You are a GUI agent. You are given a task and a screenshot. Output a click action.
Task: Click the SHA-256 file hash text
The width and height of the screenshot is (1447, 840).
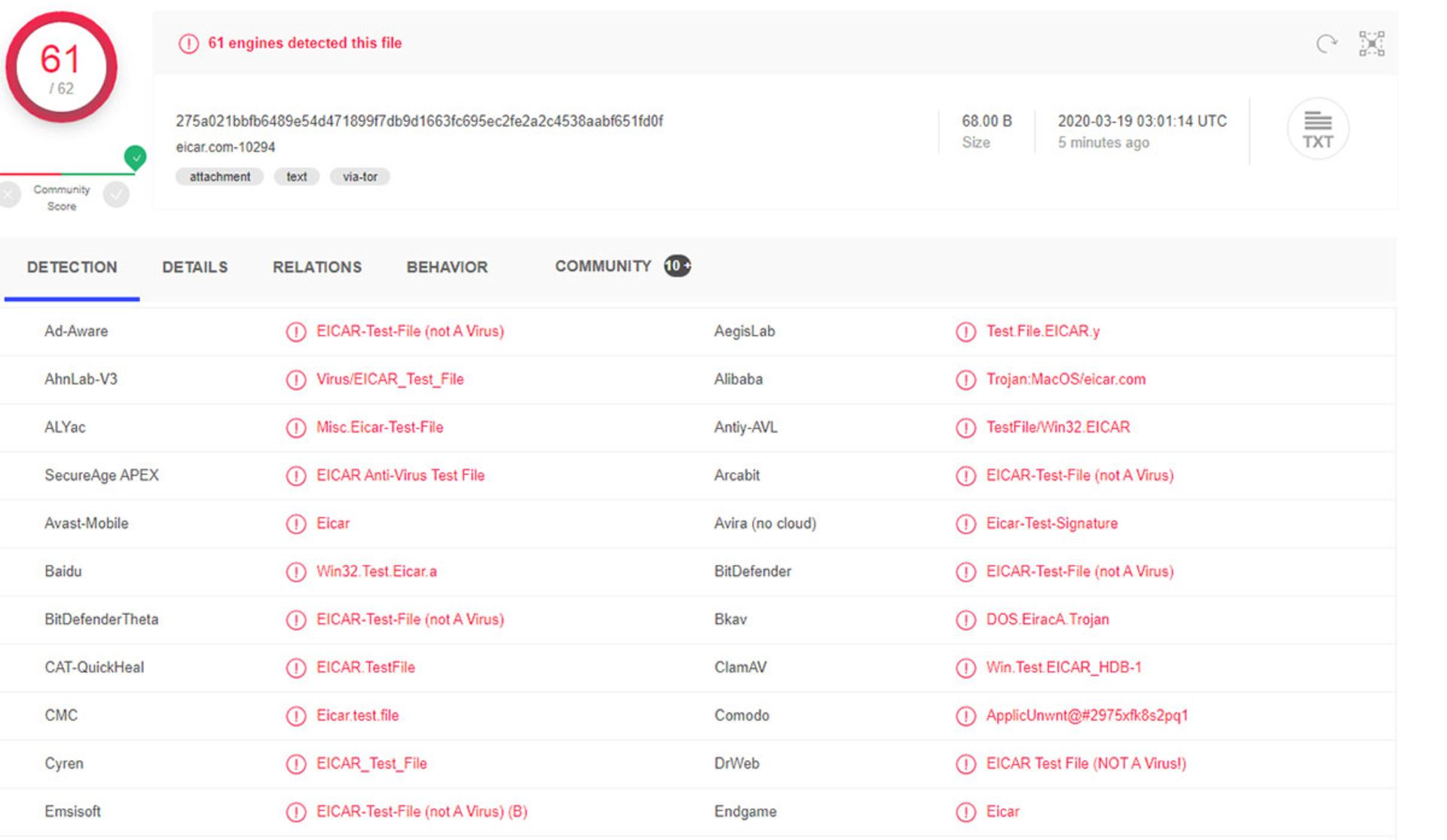419,121
